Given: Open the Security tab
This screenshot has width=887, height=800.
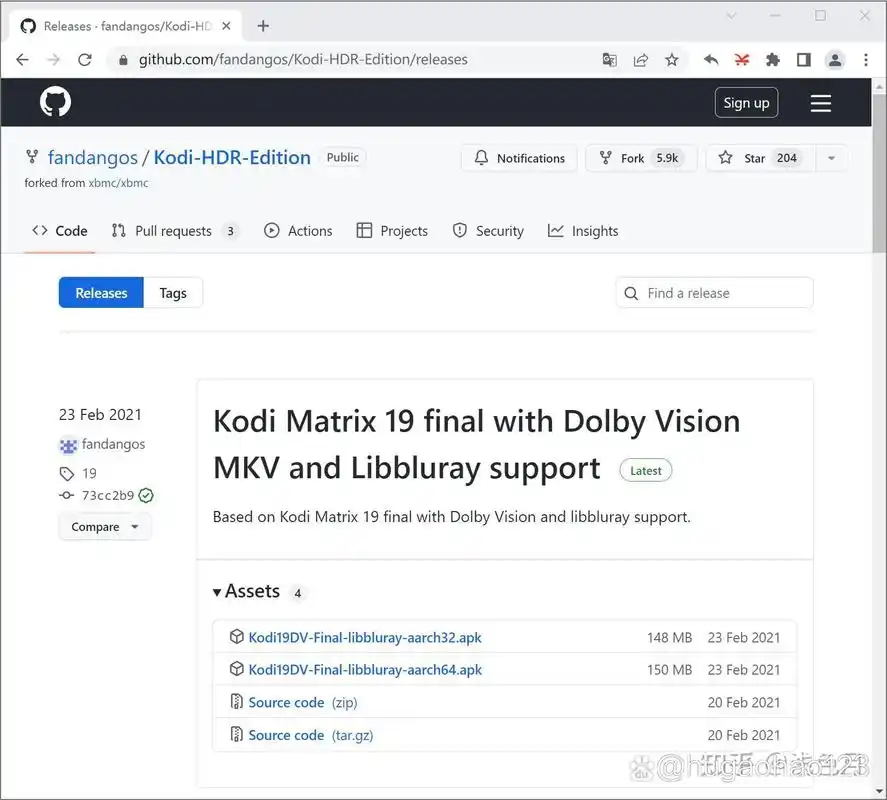Looking at the screenshot, I should tap(488, 231).
